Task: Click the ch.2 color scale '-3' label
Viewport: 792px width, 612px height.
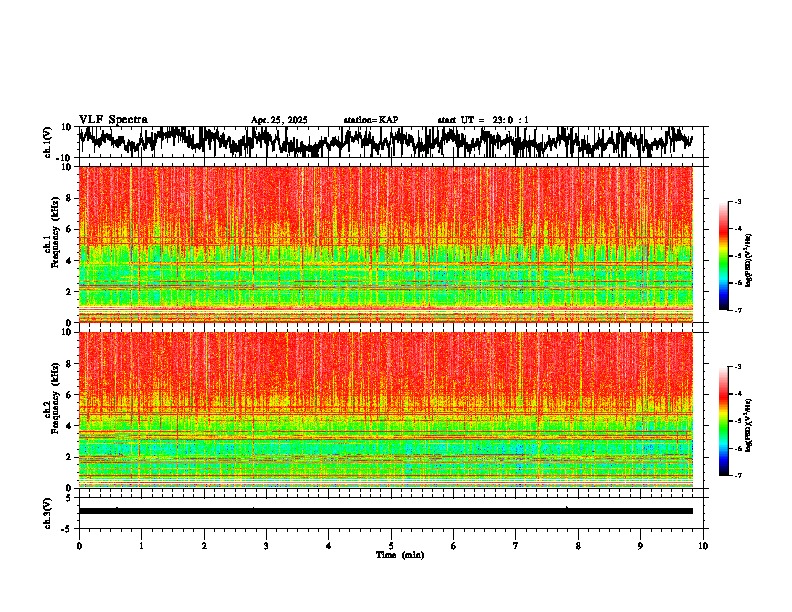Action: (x=738, y=367)
